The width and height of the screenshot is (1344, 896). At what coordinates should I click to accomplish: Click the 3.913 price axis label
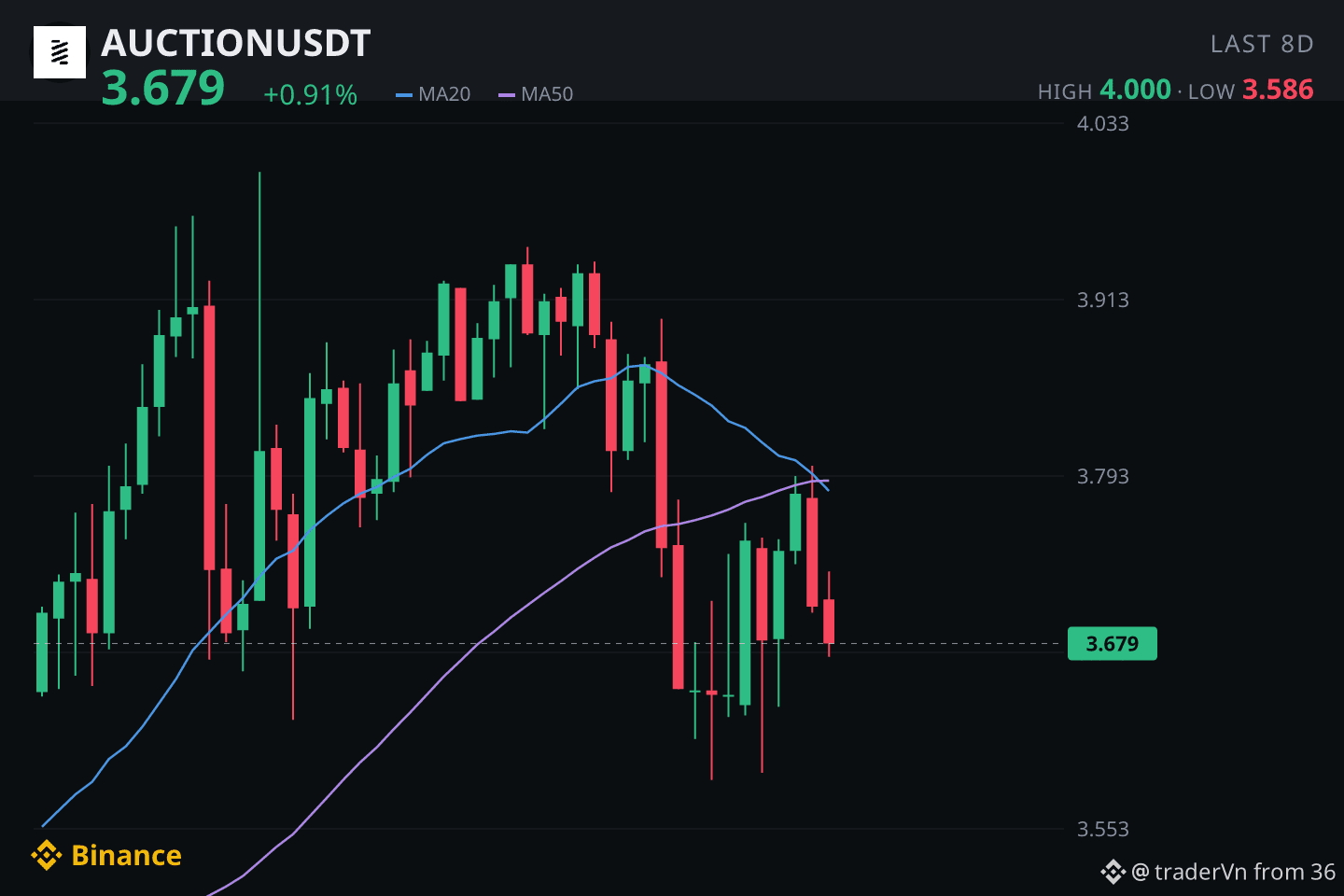click(1103, 301)
